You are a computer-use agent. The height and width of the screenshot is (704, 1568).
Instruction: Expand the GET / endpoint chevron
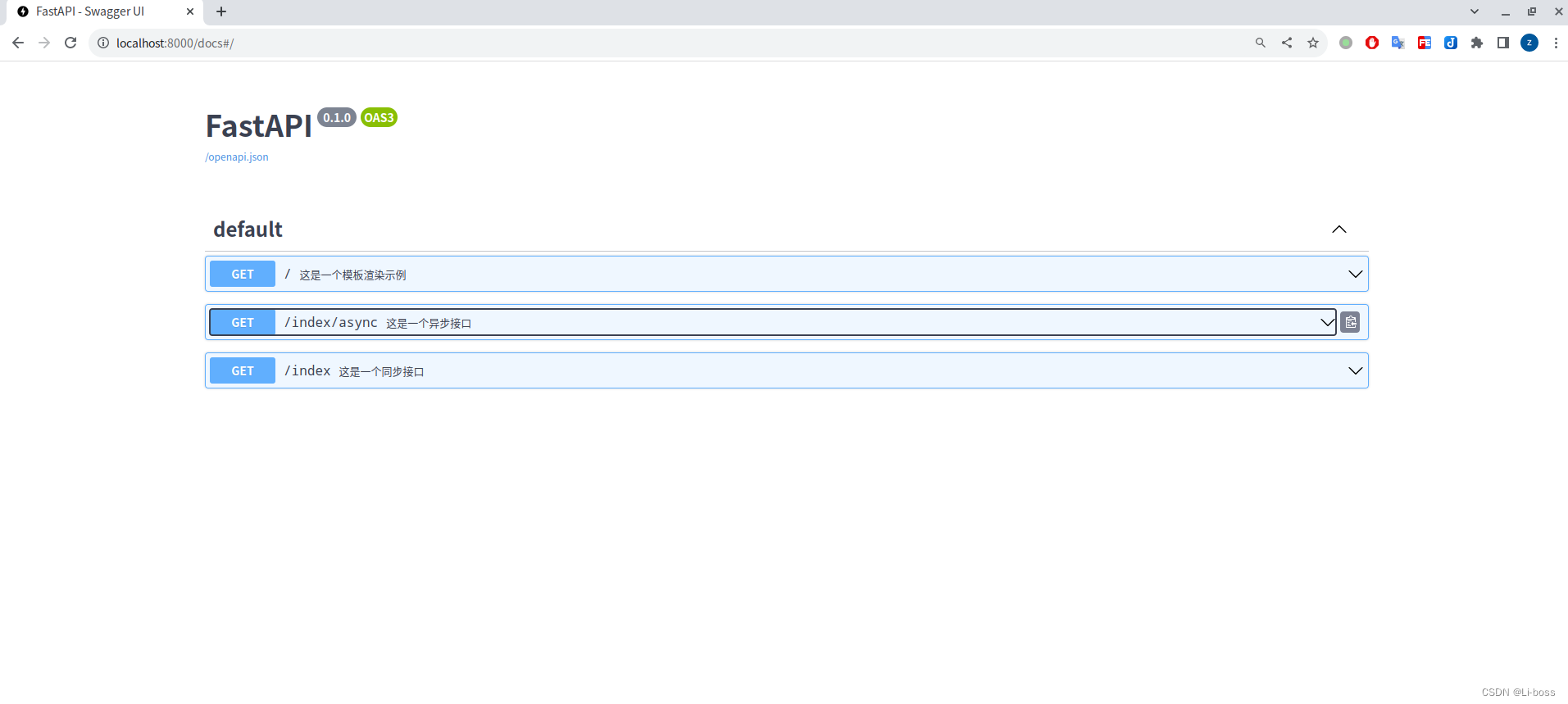[1356, 274]
